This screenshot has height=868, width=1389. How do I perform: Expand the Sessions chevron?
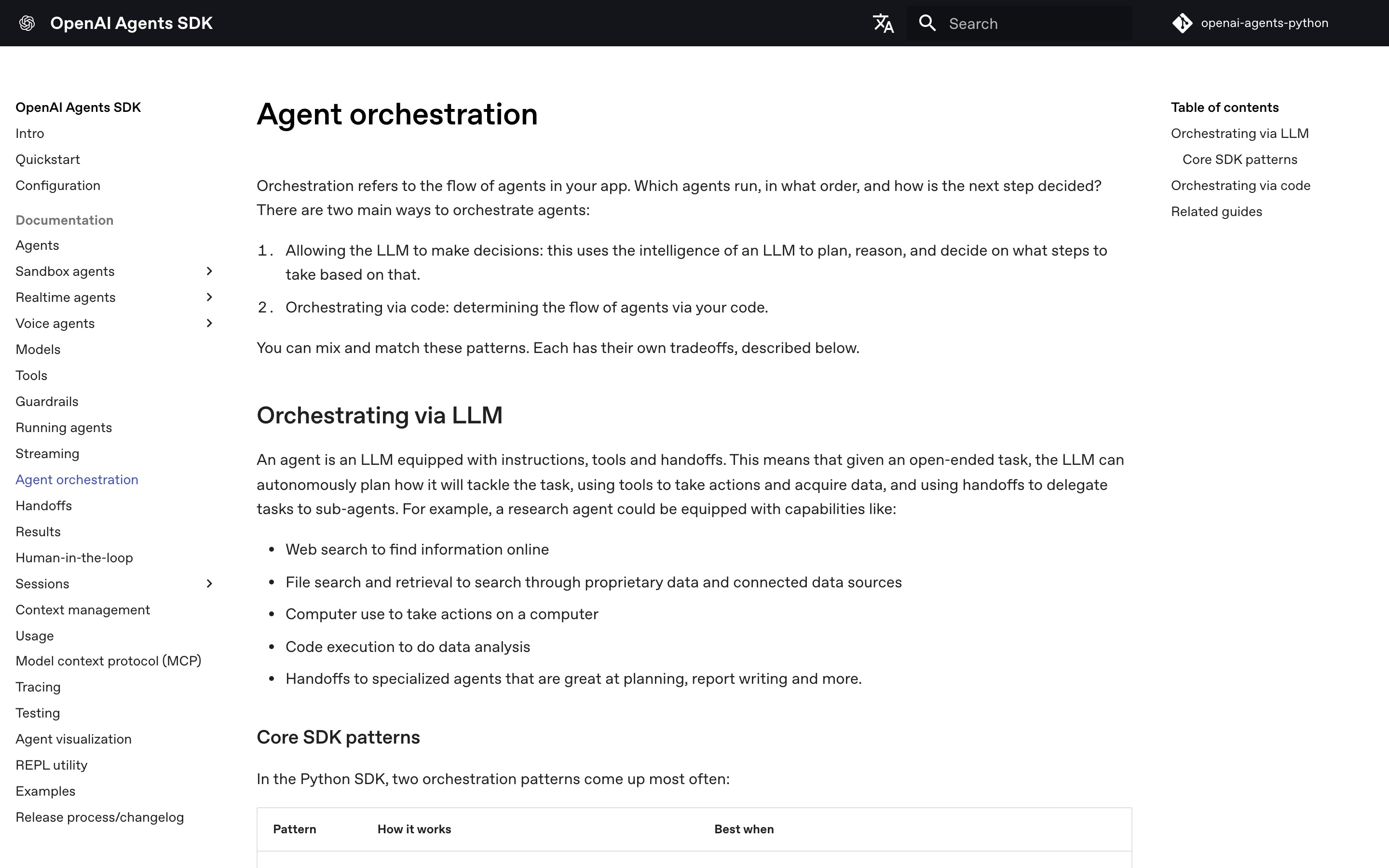coord(209,583)
